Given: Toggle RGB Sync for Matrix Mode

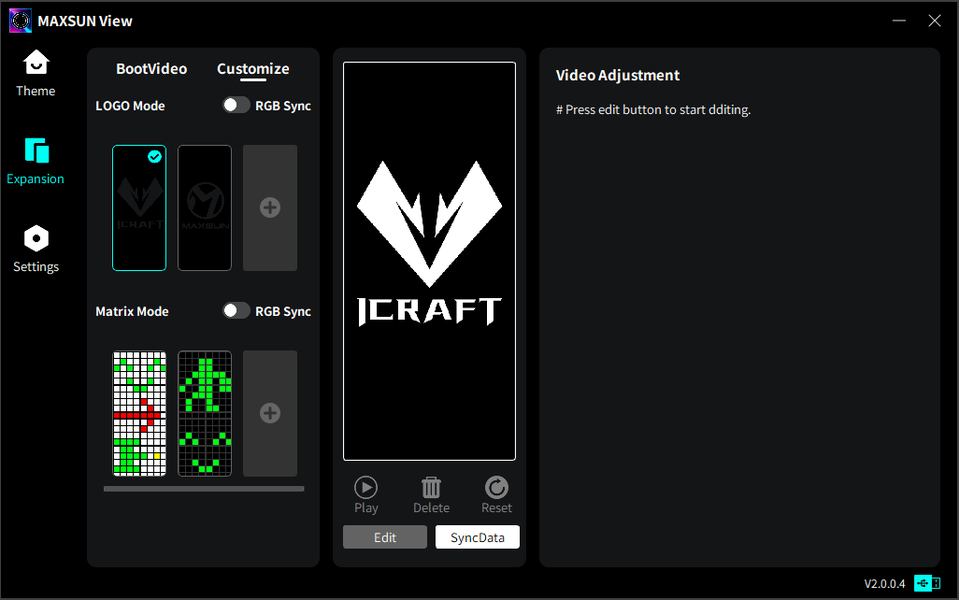Looking at the screenshot, I should (x=236, y=311).
